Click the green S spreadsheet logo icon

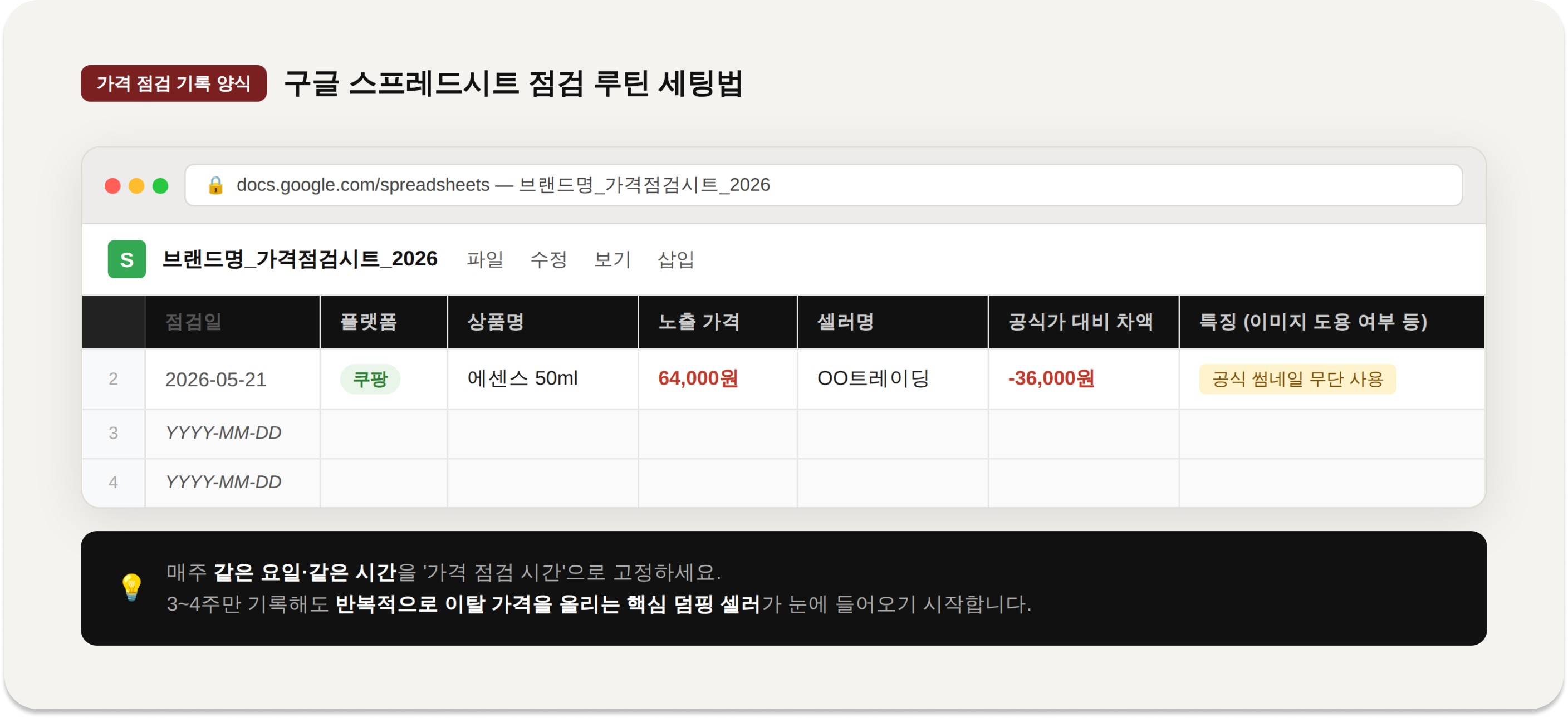[x=126, y=259]
